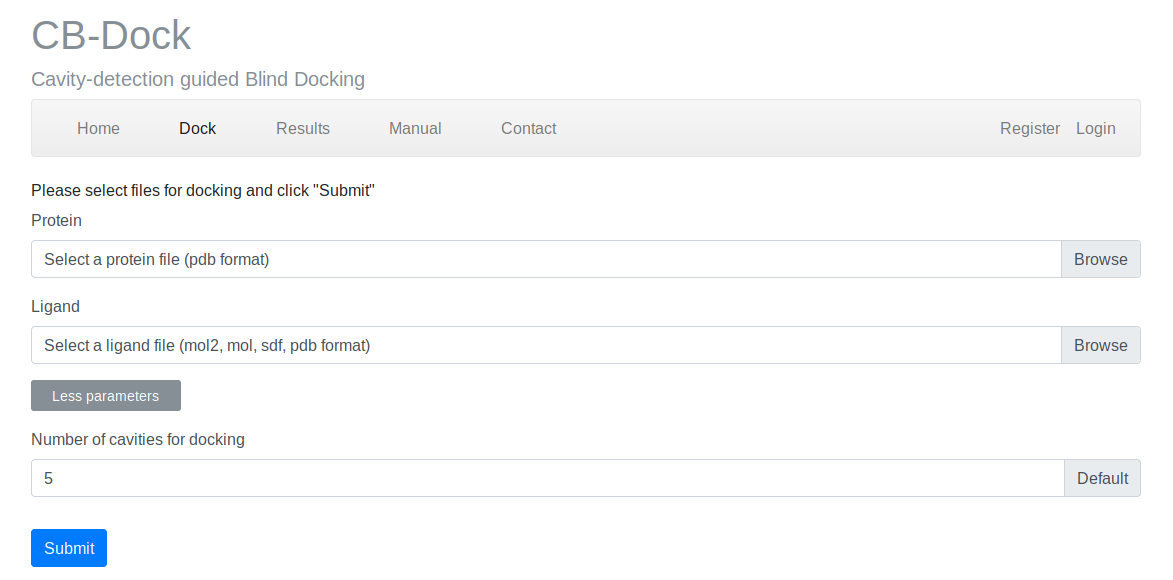Click the Register link
This screenshot has height=580, width=1173.
pos(1030,128)
